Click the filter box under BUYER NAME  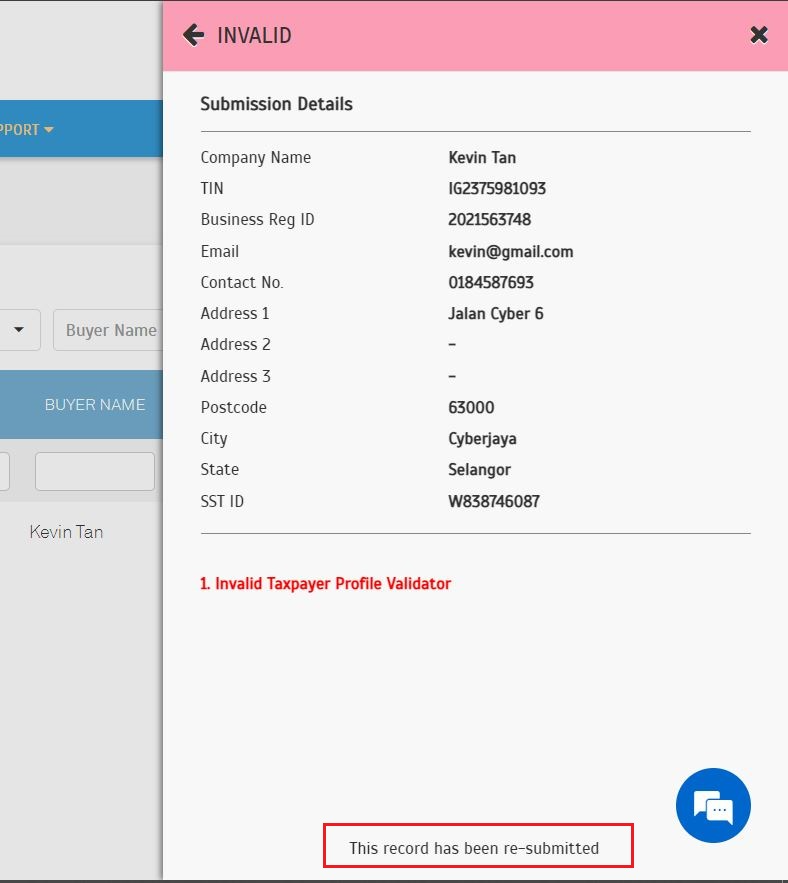click(95, 471)
